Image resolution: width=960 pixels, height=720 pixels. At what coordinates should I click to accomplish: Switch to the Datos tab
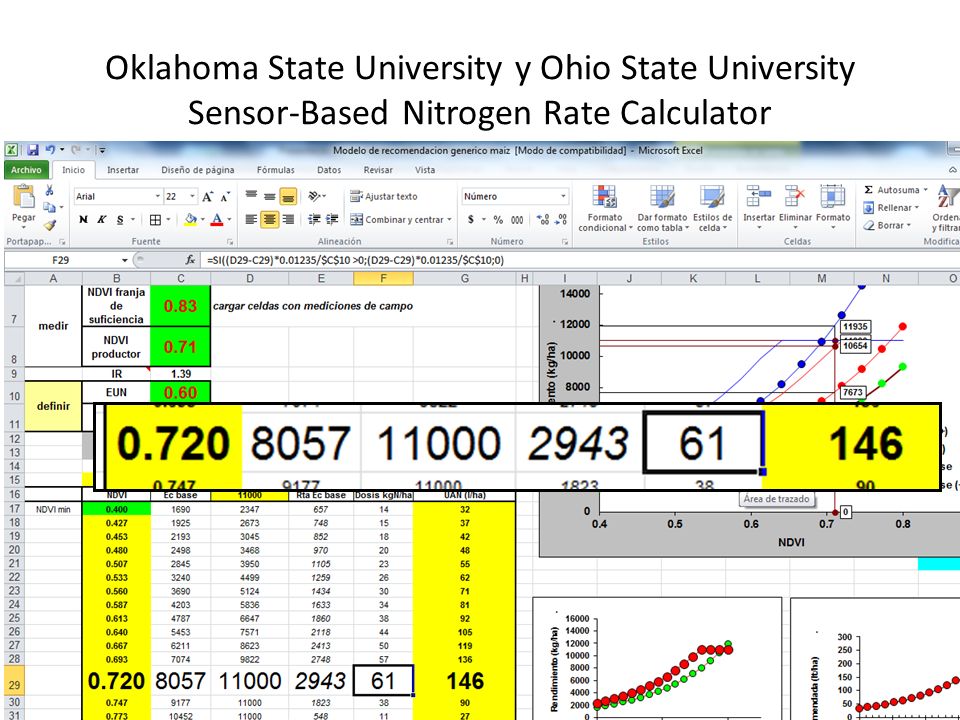tap(329, 170)
